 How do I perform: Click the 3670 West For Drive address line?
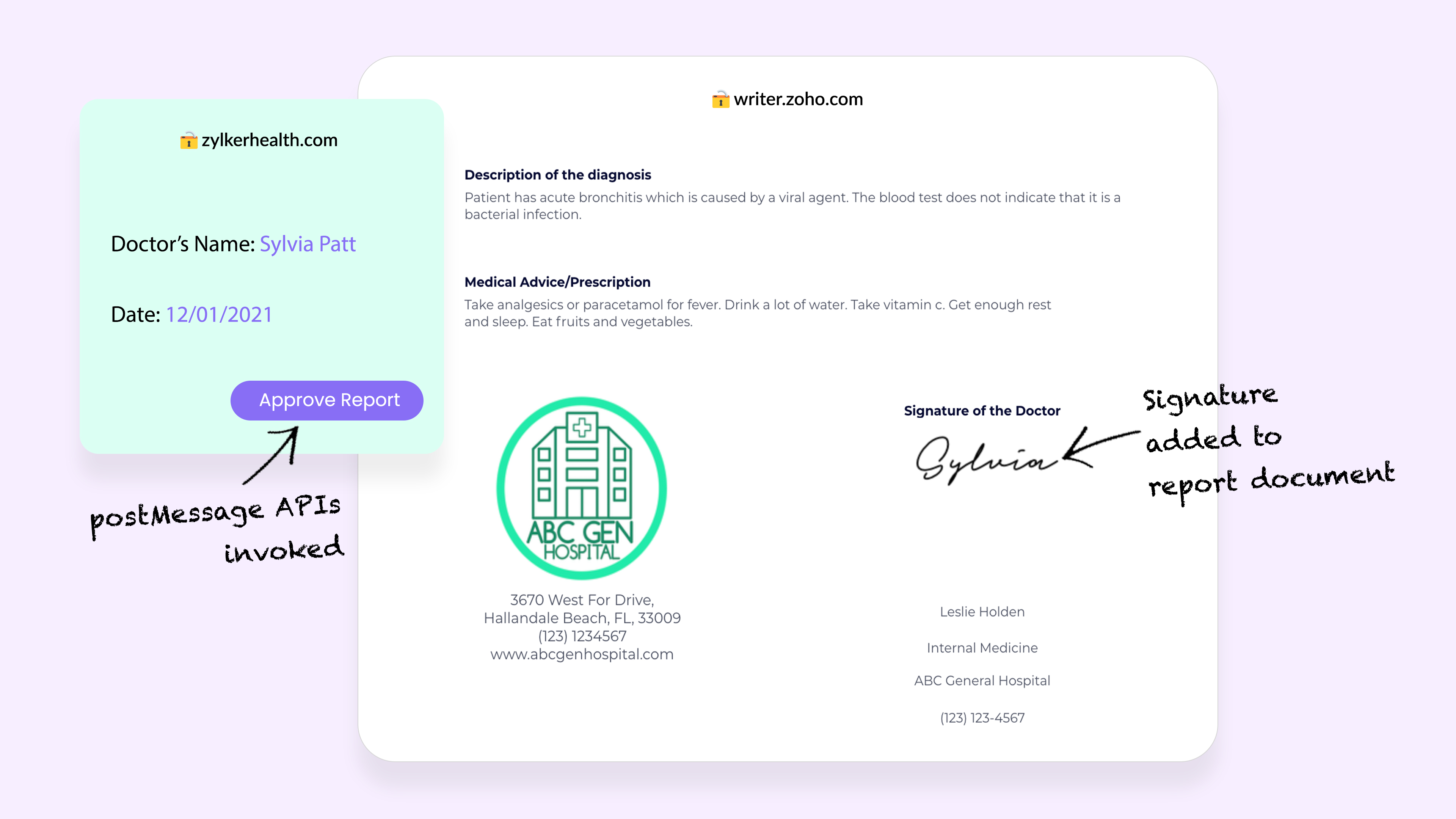click(582, 600)
